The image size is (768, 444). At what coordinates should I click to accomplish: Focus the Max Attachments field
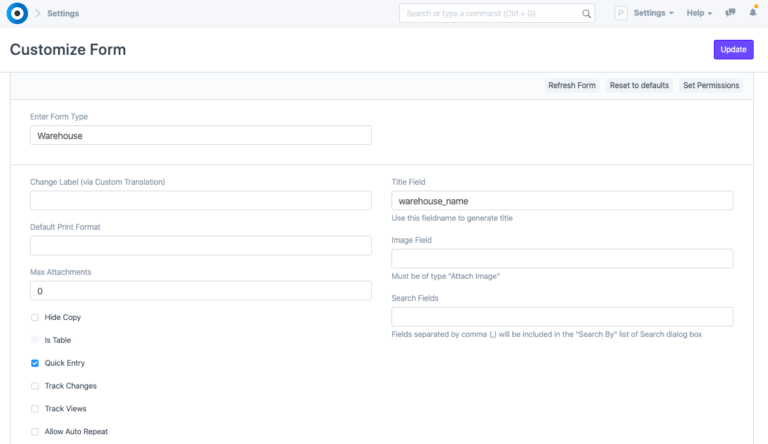(200, 291)
